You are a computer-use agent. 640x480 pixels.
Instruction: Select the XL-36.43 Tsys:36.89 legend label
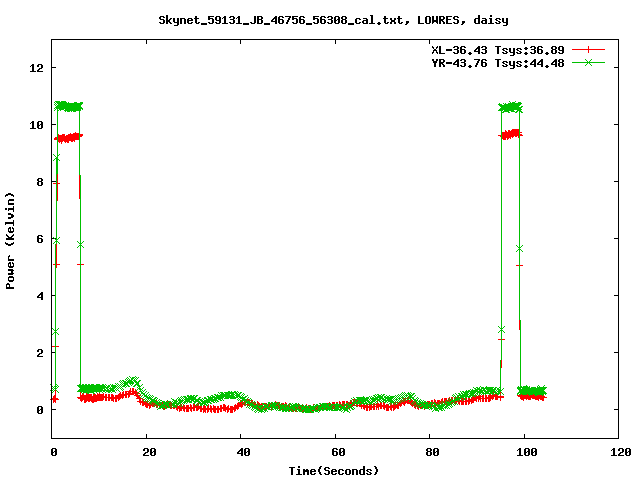(498, 50)
